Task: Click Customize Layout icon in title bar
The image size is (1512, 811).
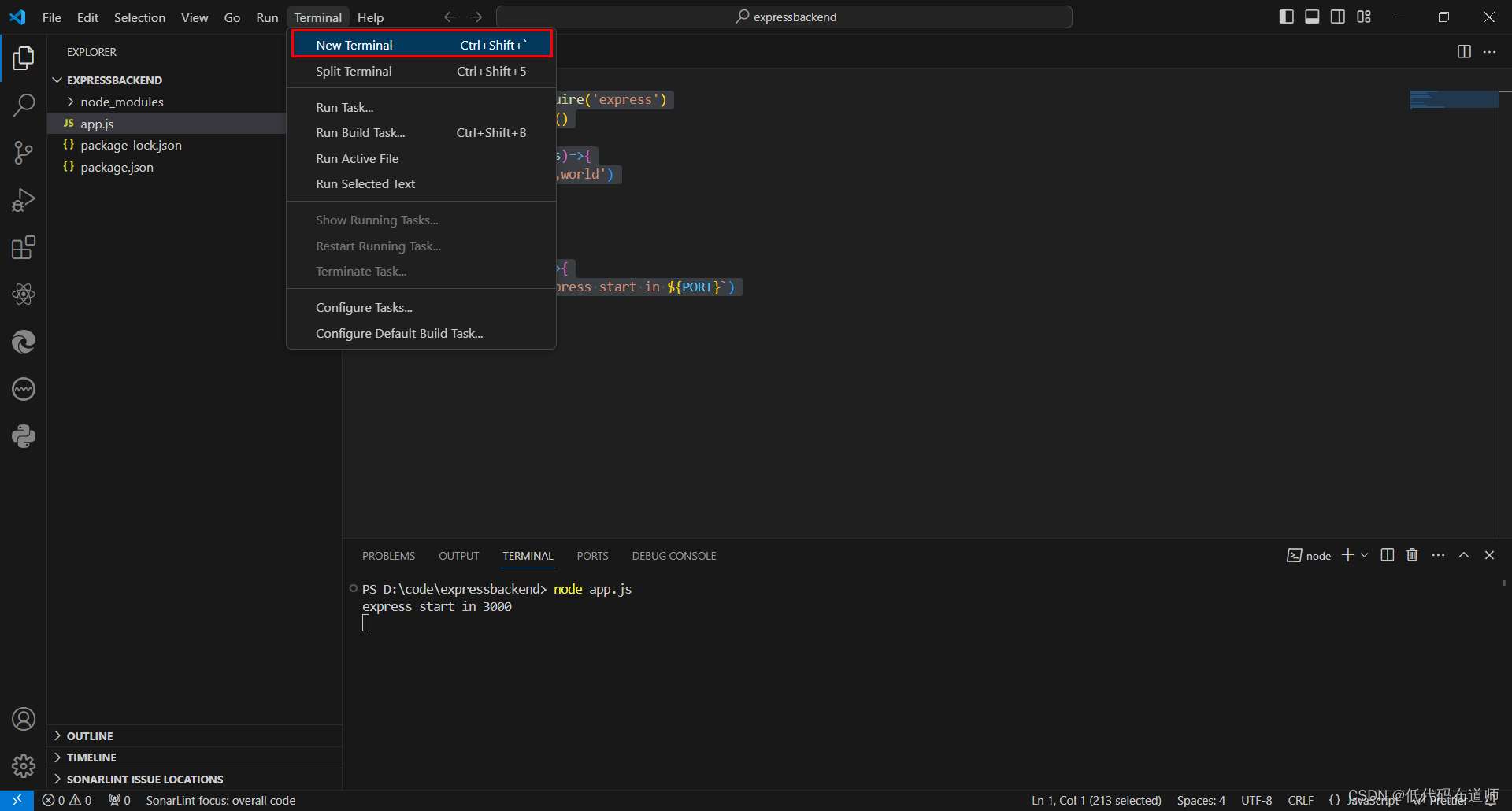Action: click(1364, 17)
